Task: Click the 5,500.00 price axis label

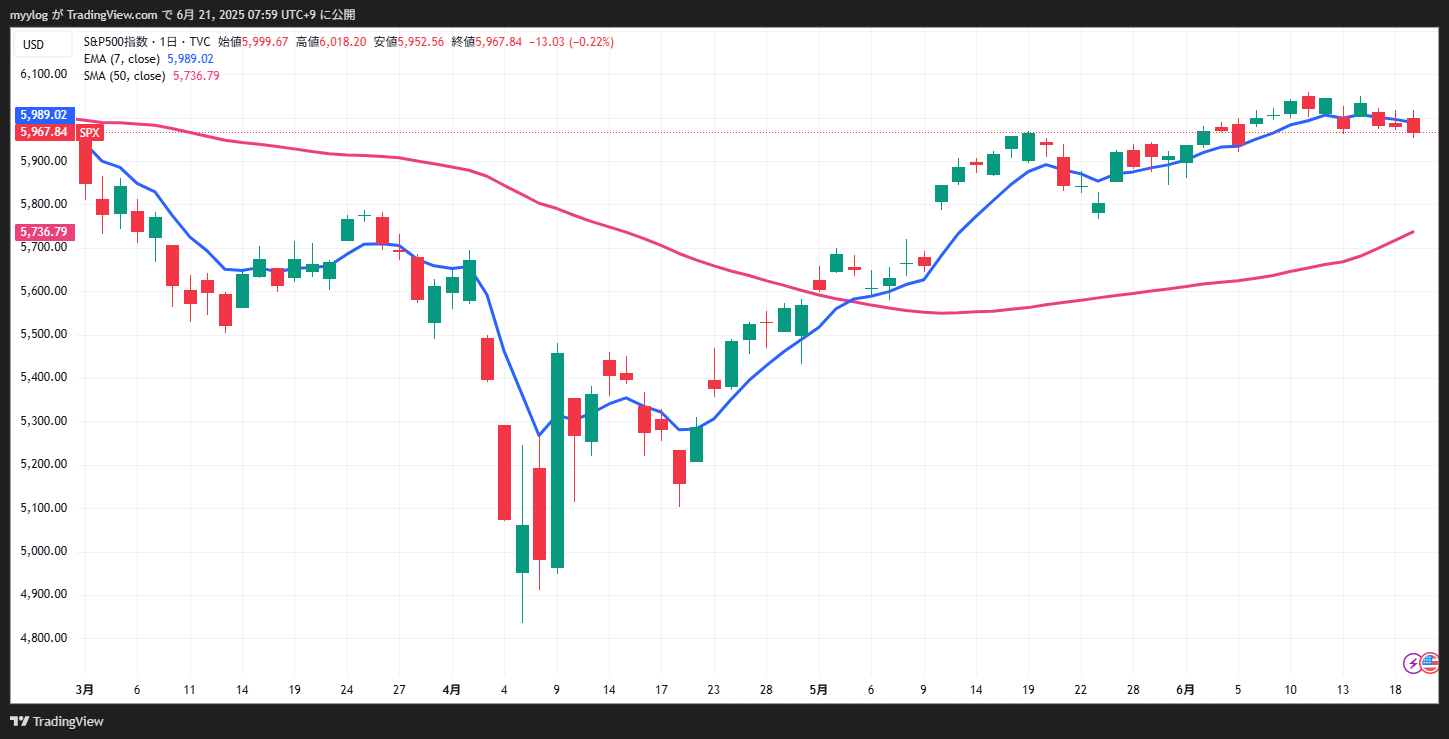Action: point(44,334)
